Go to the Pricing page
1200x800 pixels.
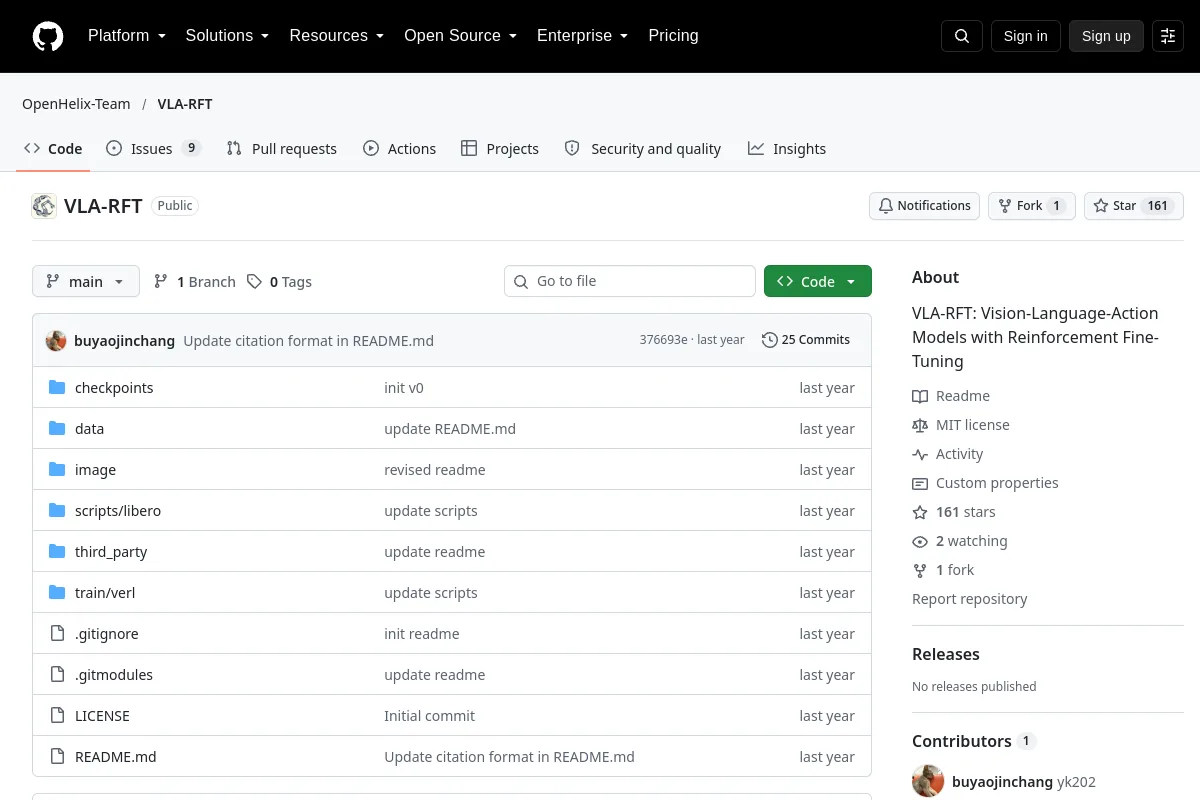[x=673, y=36]
